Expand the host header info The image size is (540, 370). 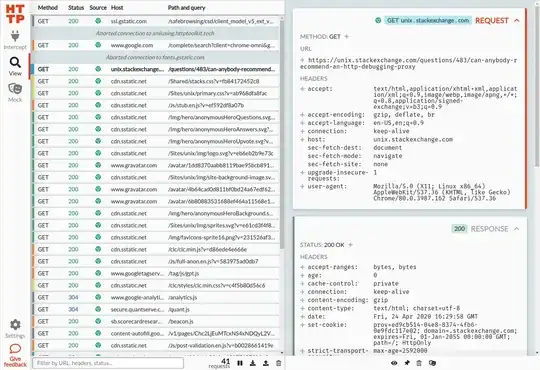(302, 139)
